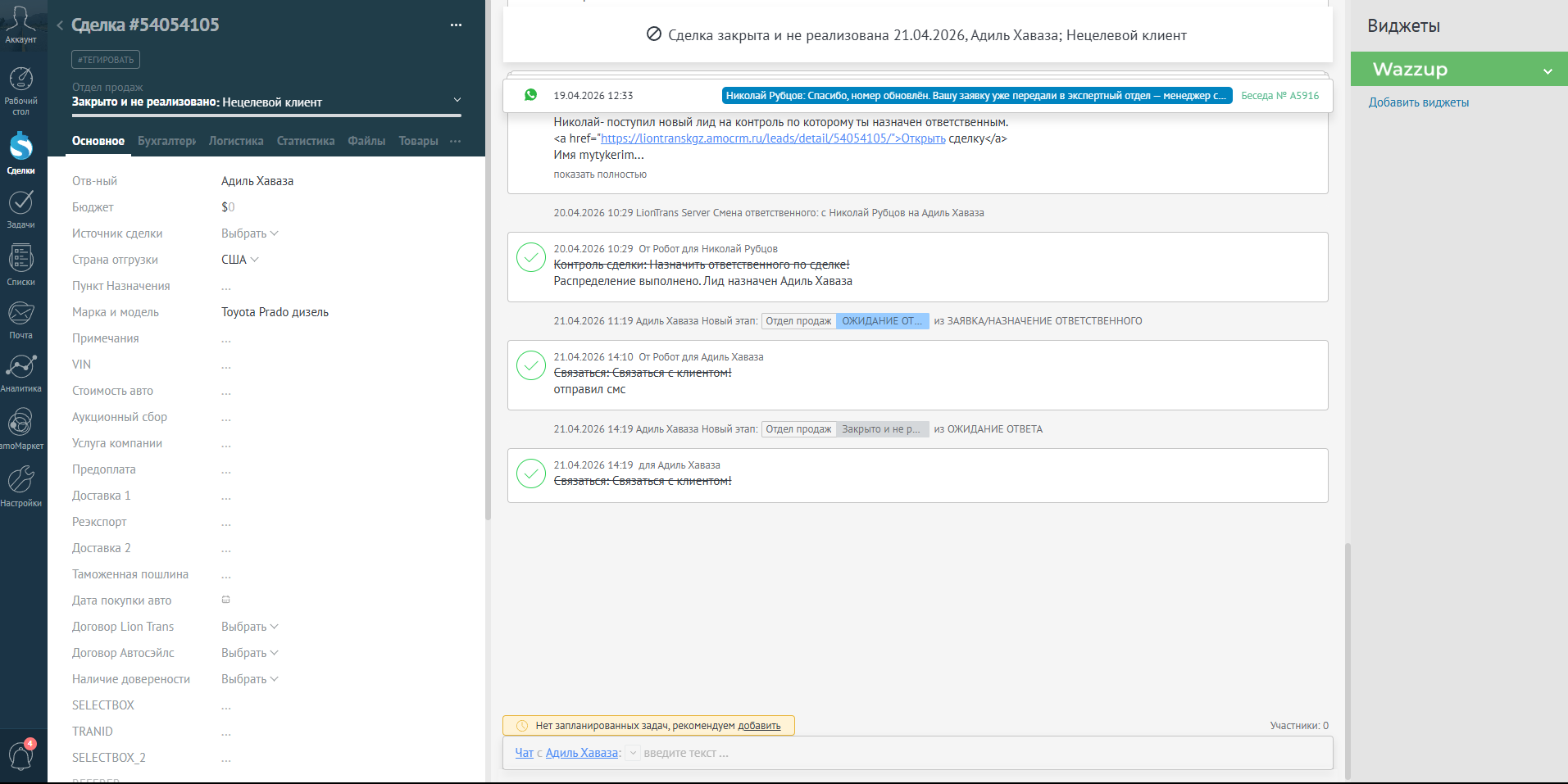
Task: Click checkmark of task with 'отправил смс'
Action: tap(531, 365)
